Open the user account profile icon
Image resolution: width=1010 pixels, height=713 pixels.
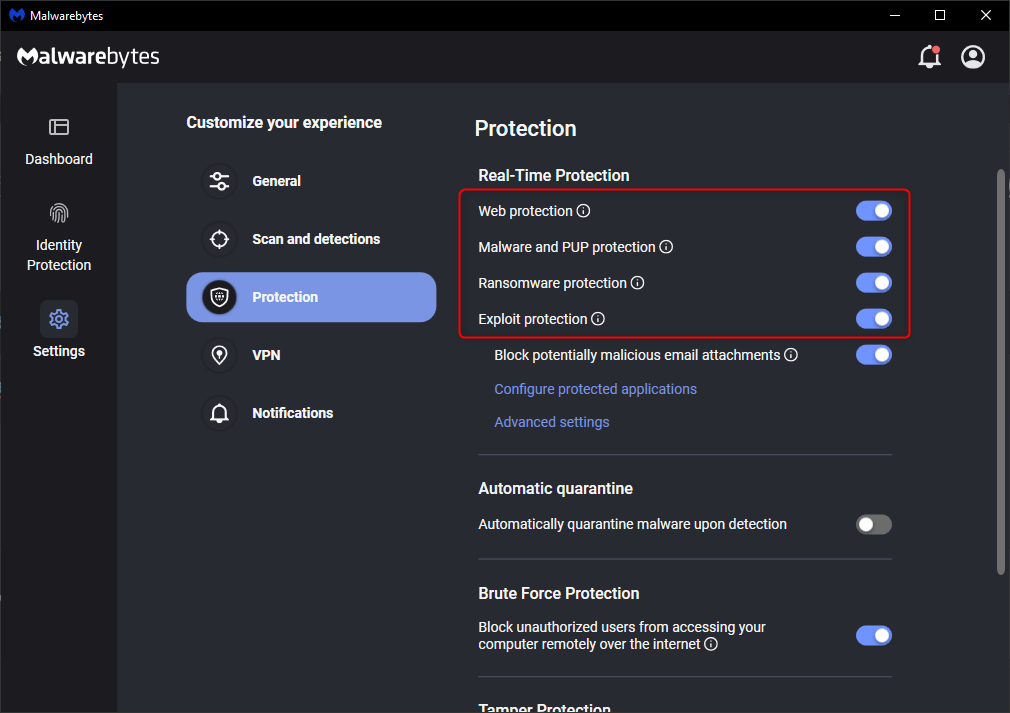[973, 57]
